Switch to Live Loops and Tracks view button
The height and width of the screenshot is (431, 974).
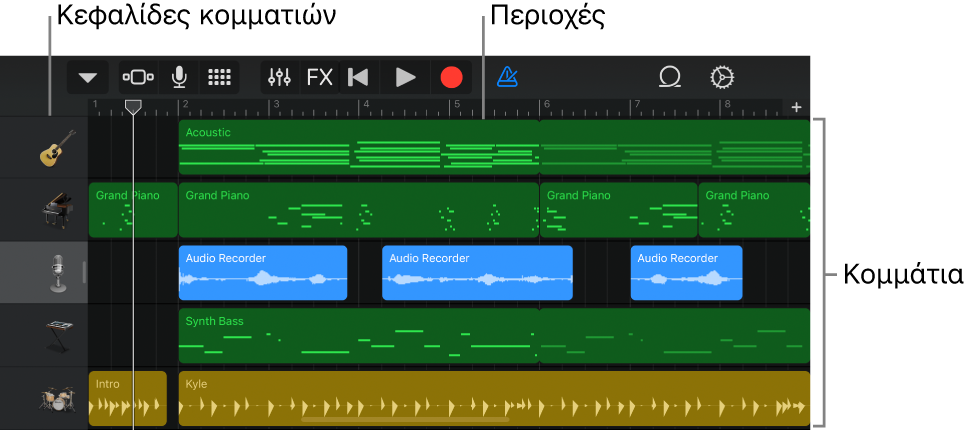[x=139, y=78]
